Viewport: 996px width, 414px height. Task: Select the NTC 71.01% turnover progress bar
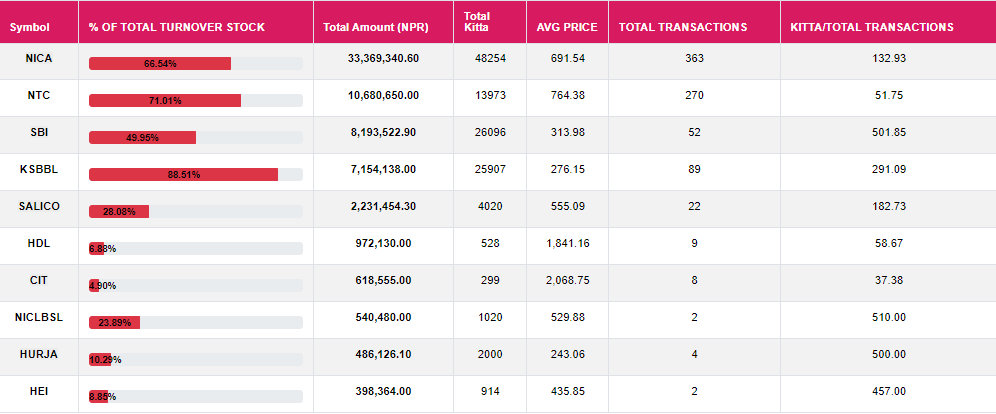pyautogui.click(x=196, y=100)
